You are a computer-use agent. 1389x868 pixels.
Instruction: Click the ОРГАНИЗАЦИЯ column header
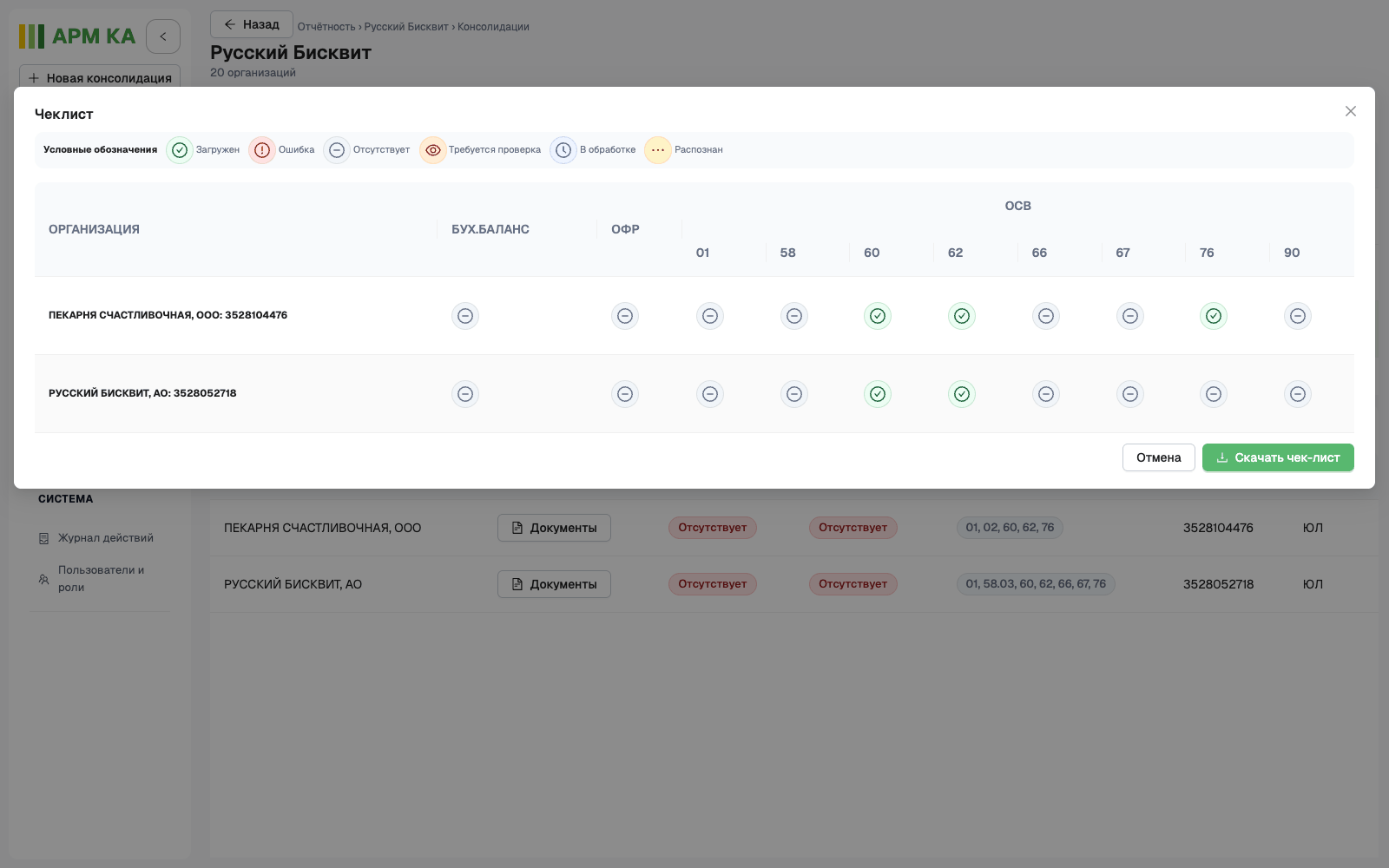(94, 229)
